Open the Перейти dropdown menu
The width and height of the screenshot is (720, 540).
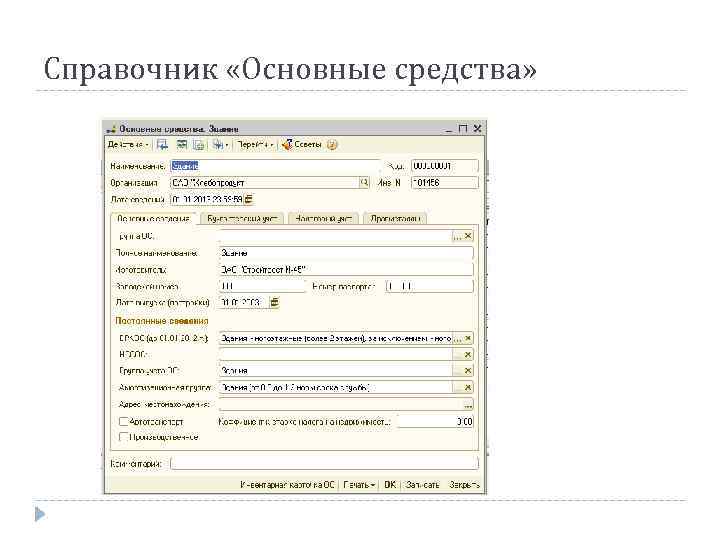(255, 145)
